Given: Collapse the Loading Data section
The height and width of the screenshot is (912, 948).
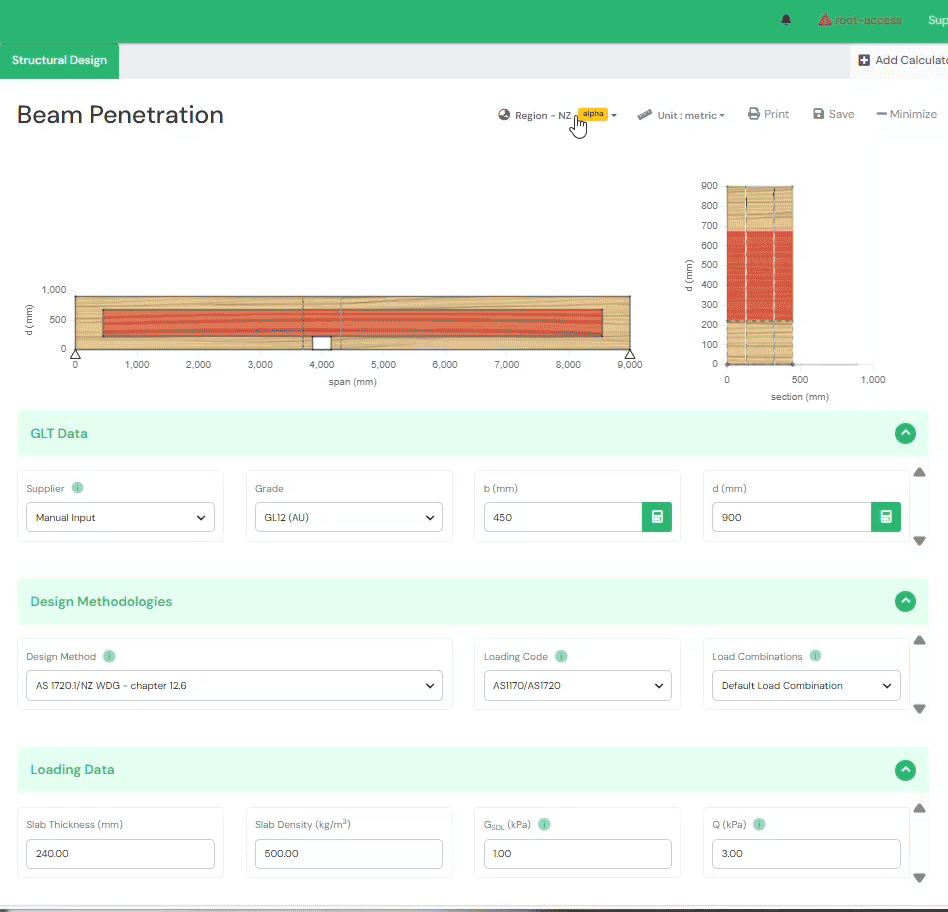Looking at the screenshot, I should [x=904, y=770].
